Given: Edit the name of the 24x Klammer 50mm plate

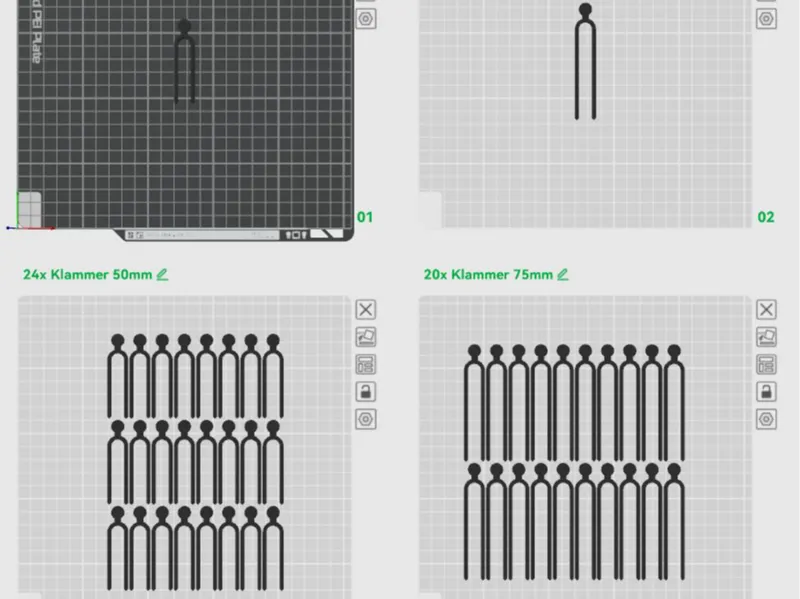Looking at the screenshot, I should pyautogui.click(x=162, y=274).
